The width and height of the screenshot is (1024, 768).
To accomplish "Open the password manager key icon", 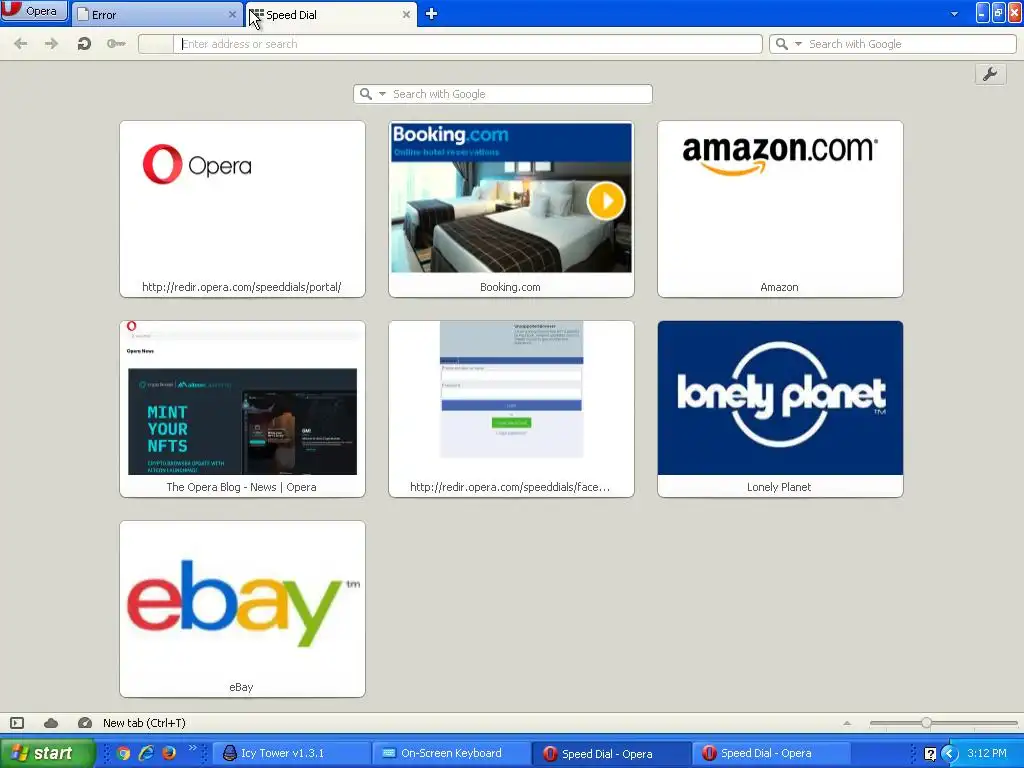I will click(x=116, y=44).
